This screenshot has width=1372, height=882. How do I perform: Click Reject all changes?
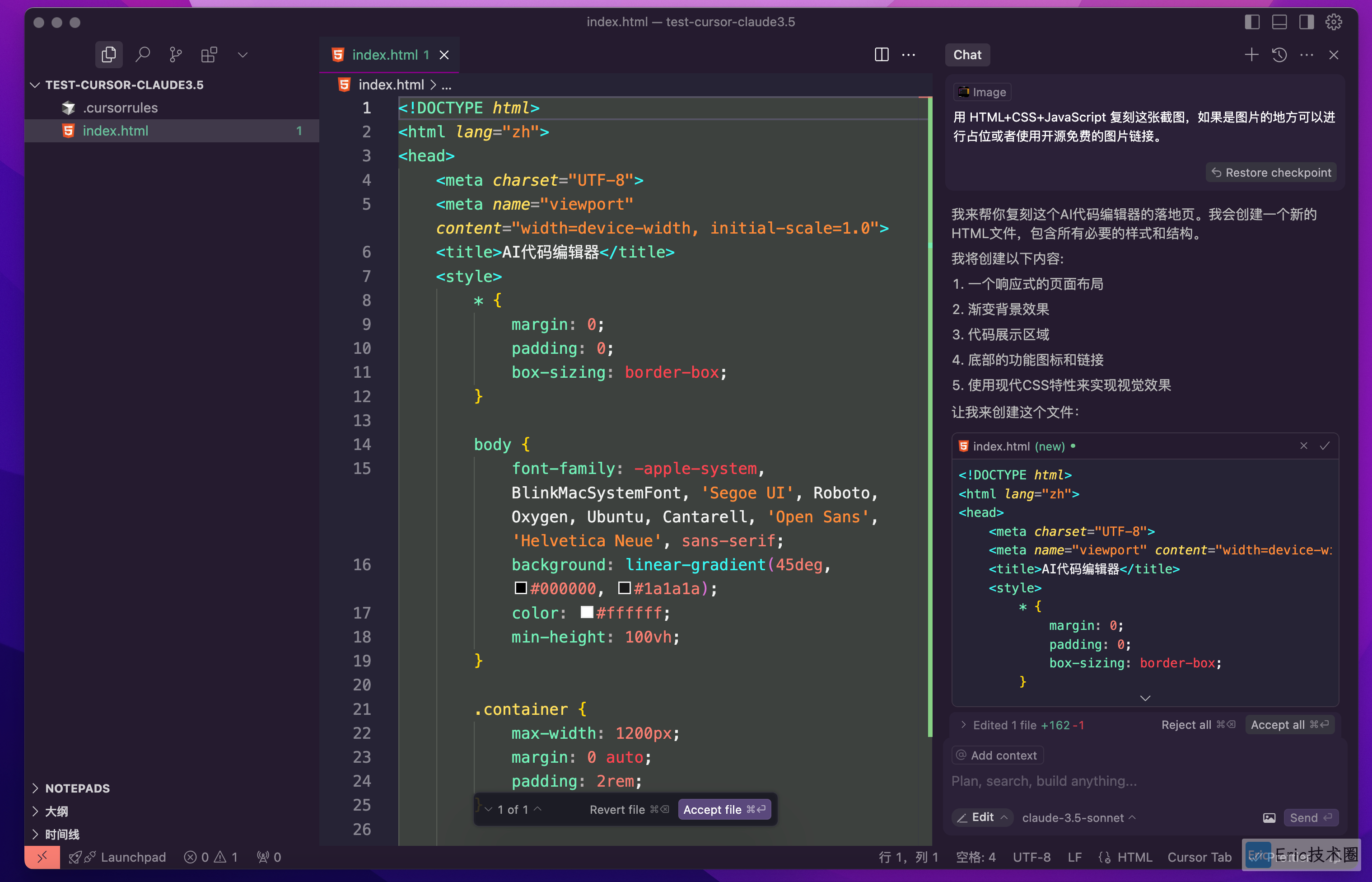click(1199, 724)
